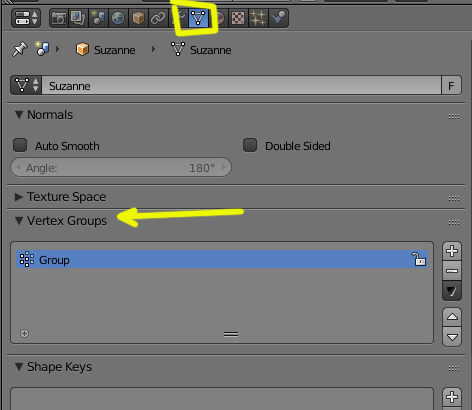Click the scene icon in breadcrumb
Viewport: 472px width, 410px height.
(42, 49)
